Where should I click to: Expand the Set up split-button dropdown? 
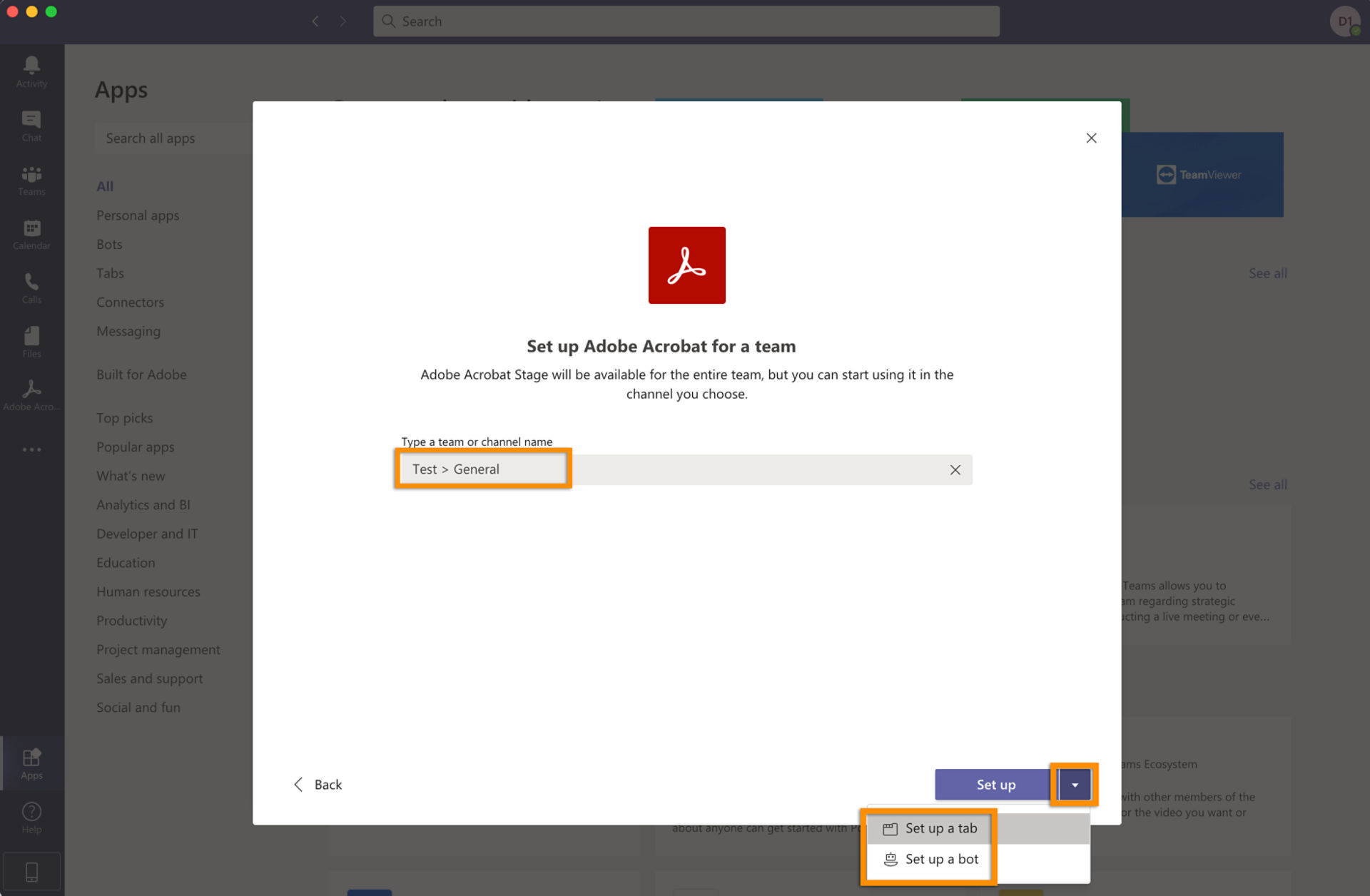pyautogui.click(x=1075, y=785)
